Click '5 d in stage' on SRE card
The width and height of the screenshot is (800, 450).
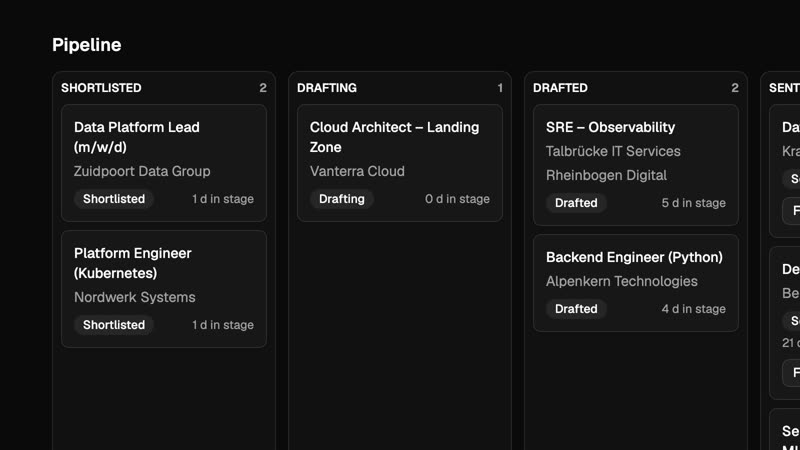(x=693, y=203)
